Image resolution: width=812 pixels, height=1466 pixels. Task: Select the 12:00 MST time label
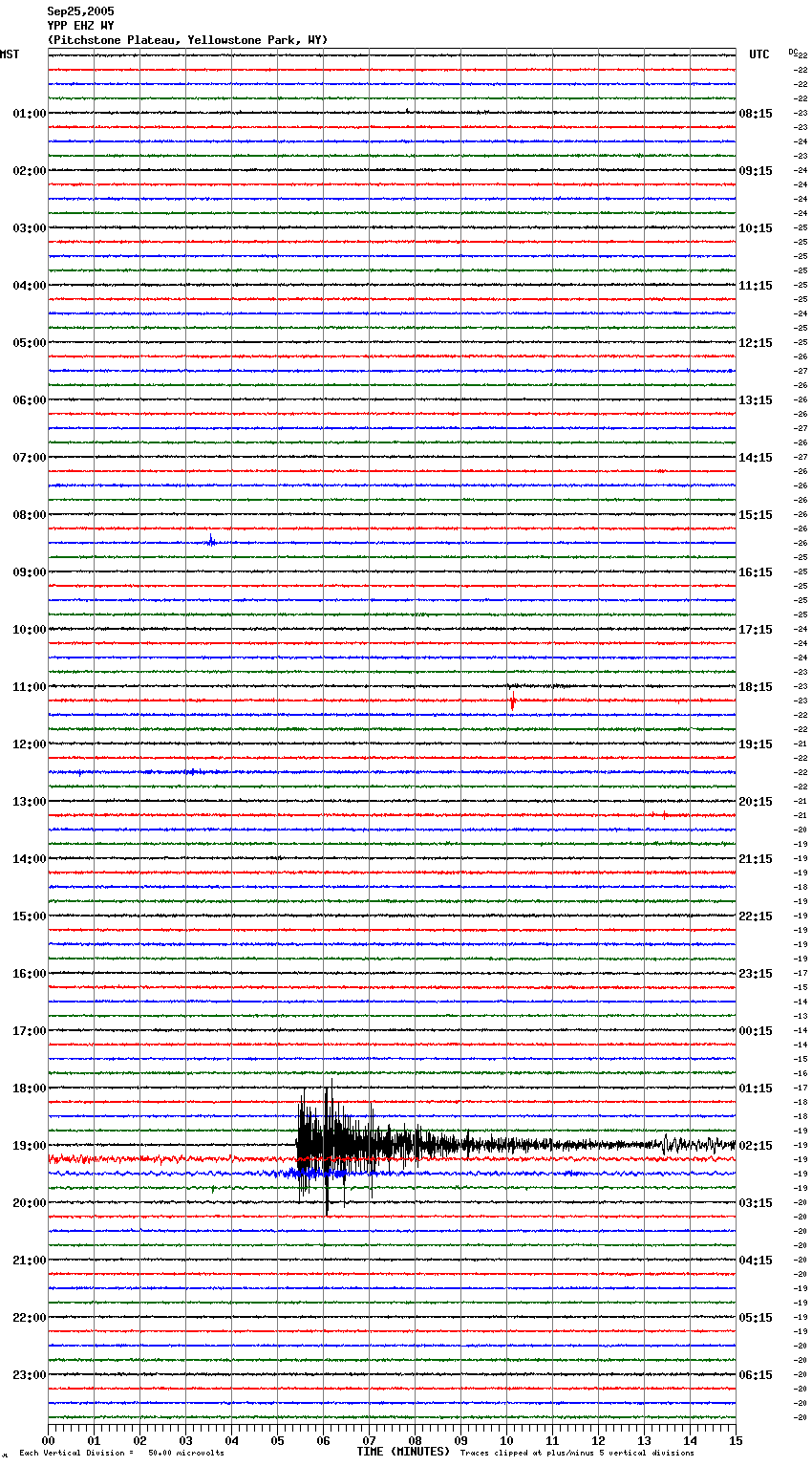click(30, 744)
